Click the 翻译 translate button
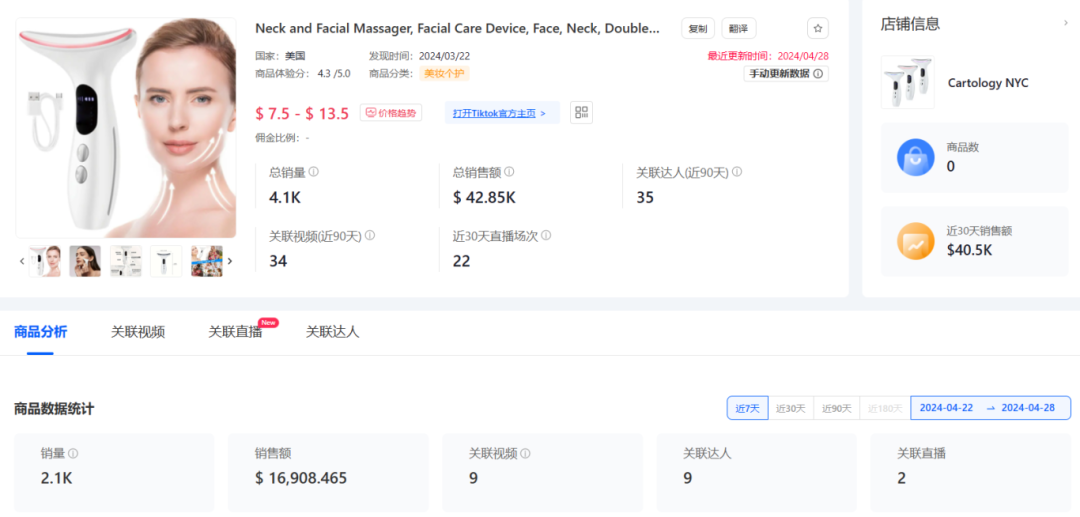The width and height of the screenshot is (1080, 517). click(738, 28)
